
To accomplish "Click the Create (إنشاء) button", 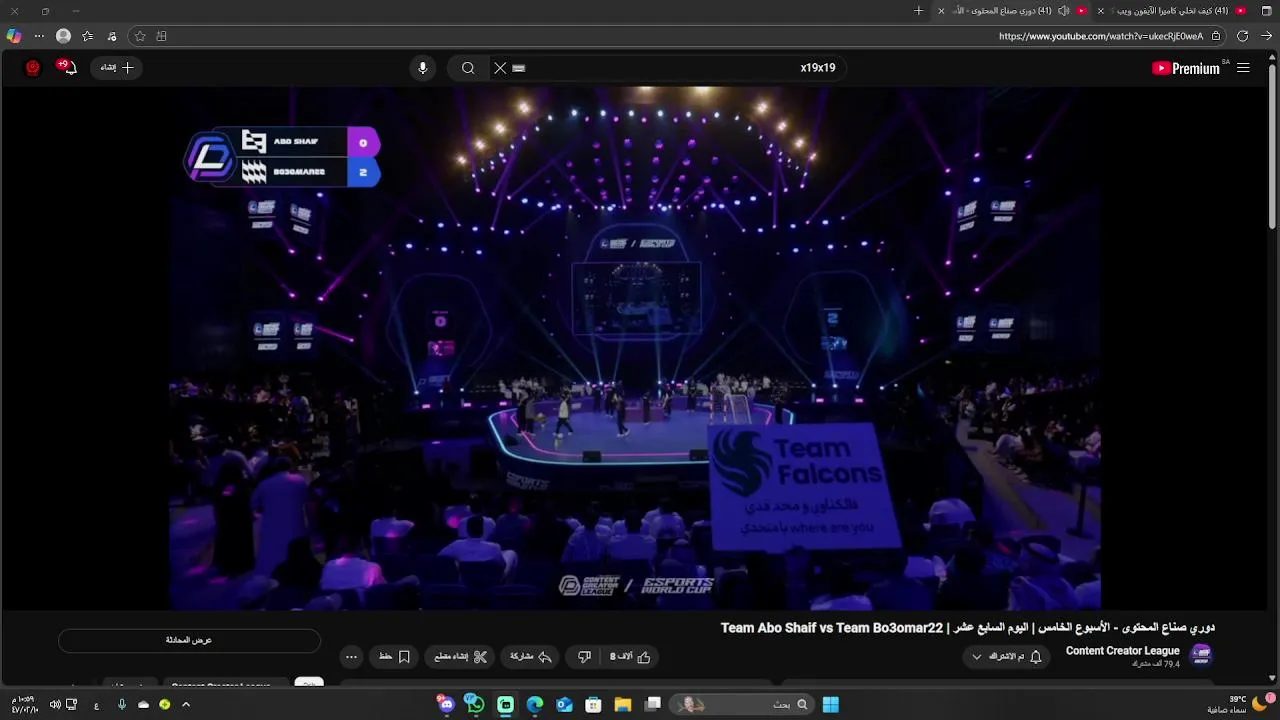I will pyautogui.click(x=117, y=68).
